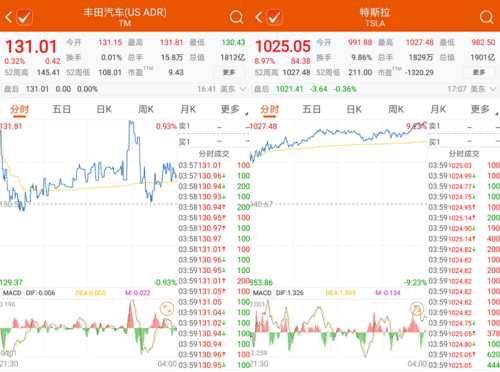Open search from the Tesla TSLA header
Screen dimensions: 500x372
[x=486, y=17]
